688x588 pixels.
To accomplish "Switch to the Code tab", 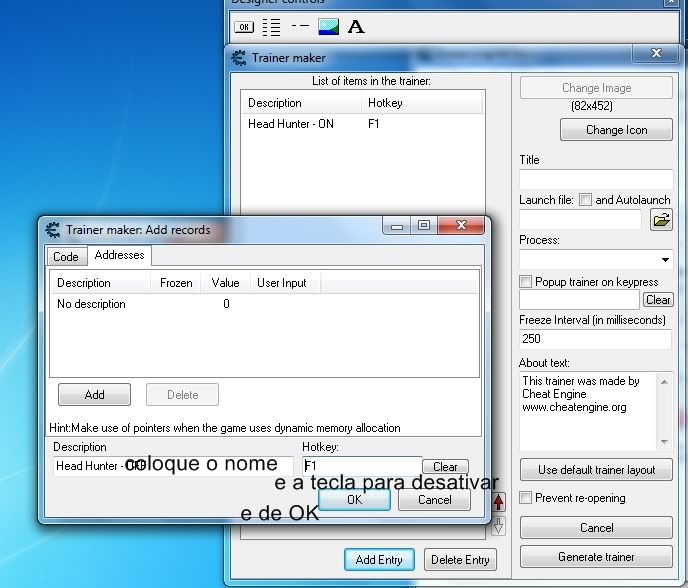I will click(65, 257).
